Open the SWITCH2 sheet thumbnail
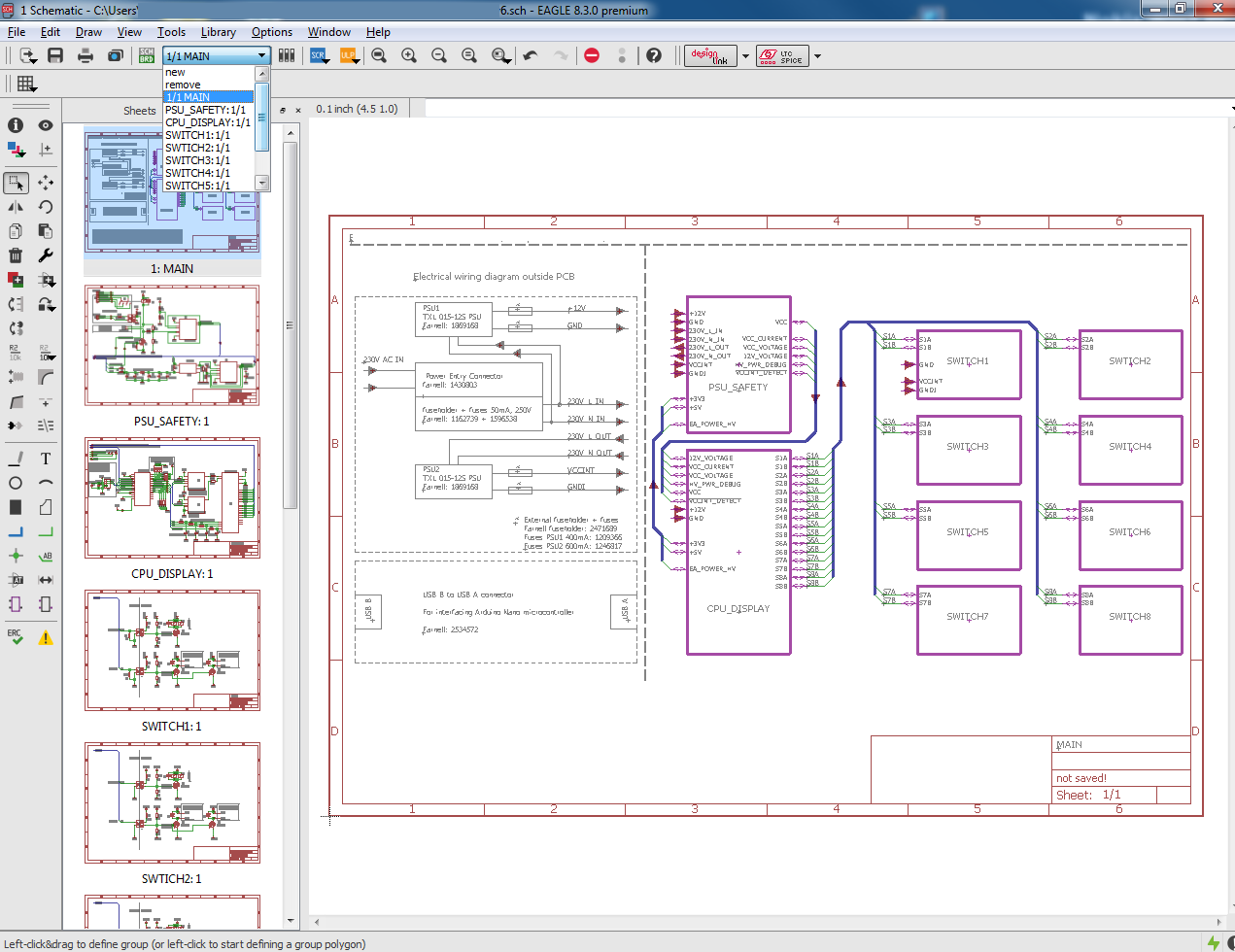The height and width of the screenshot is (952, 1235). pyautogui.click(x=172, y=802)
